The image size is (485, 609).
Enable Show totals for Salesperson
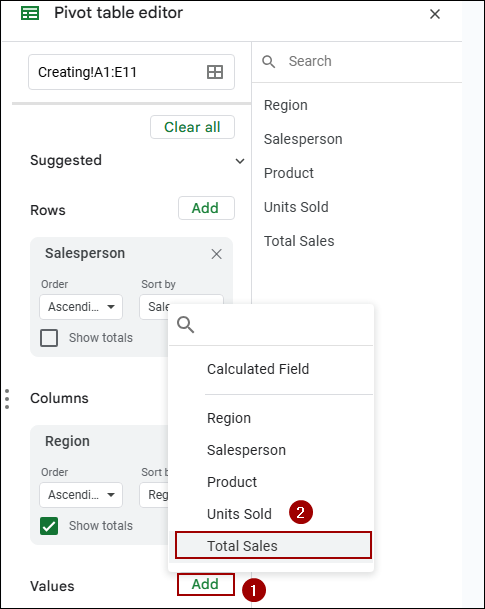pos(49,338)
